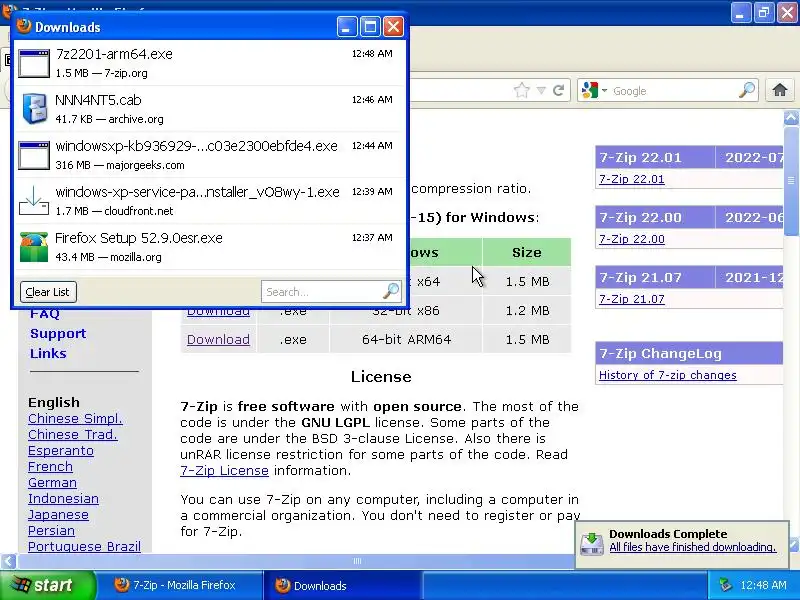Screen dimensions: 800x600
Task: Switch language to Portuguese Brazil
Action: (84, 546)
